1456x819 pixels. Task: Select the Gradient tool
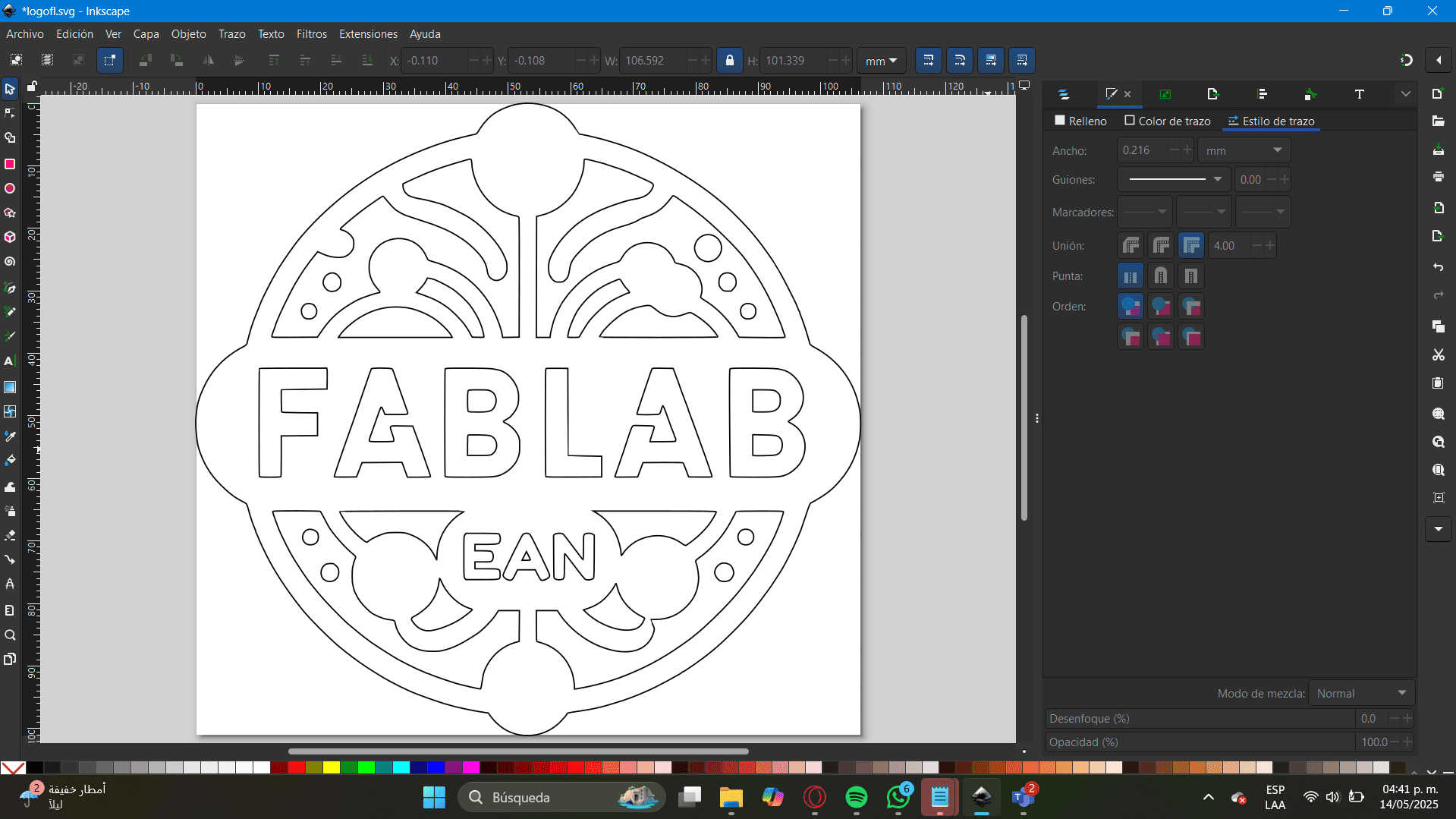[10, 387]
